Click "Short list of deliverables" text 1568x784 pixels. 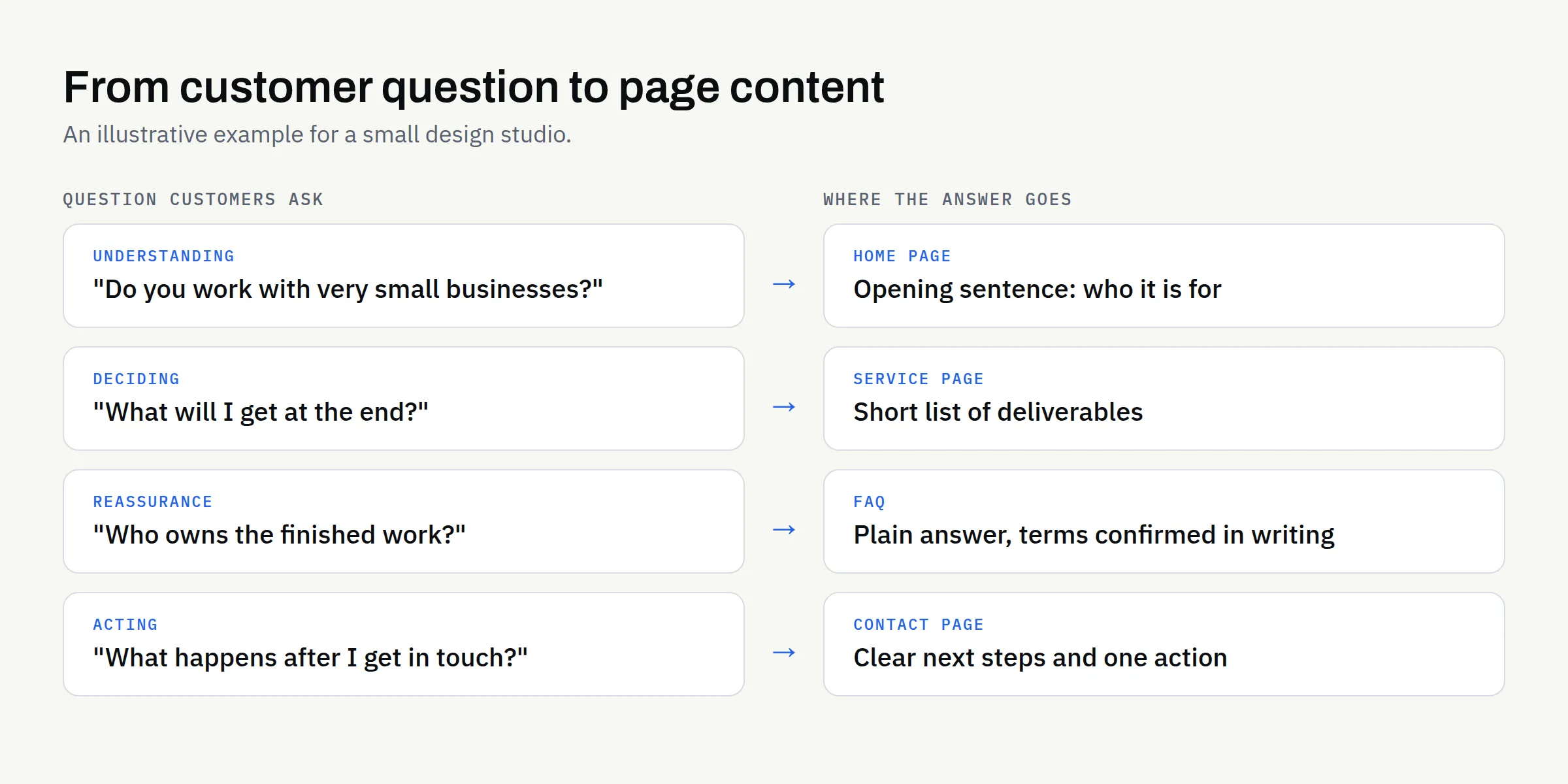click(x=998, y=412)
